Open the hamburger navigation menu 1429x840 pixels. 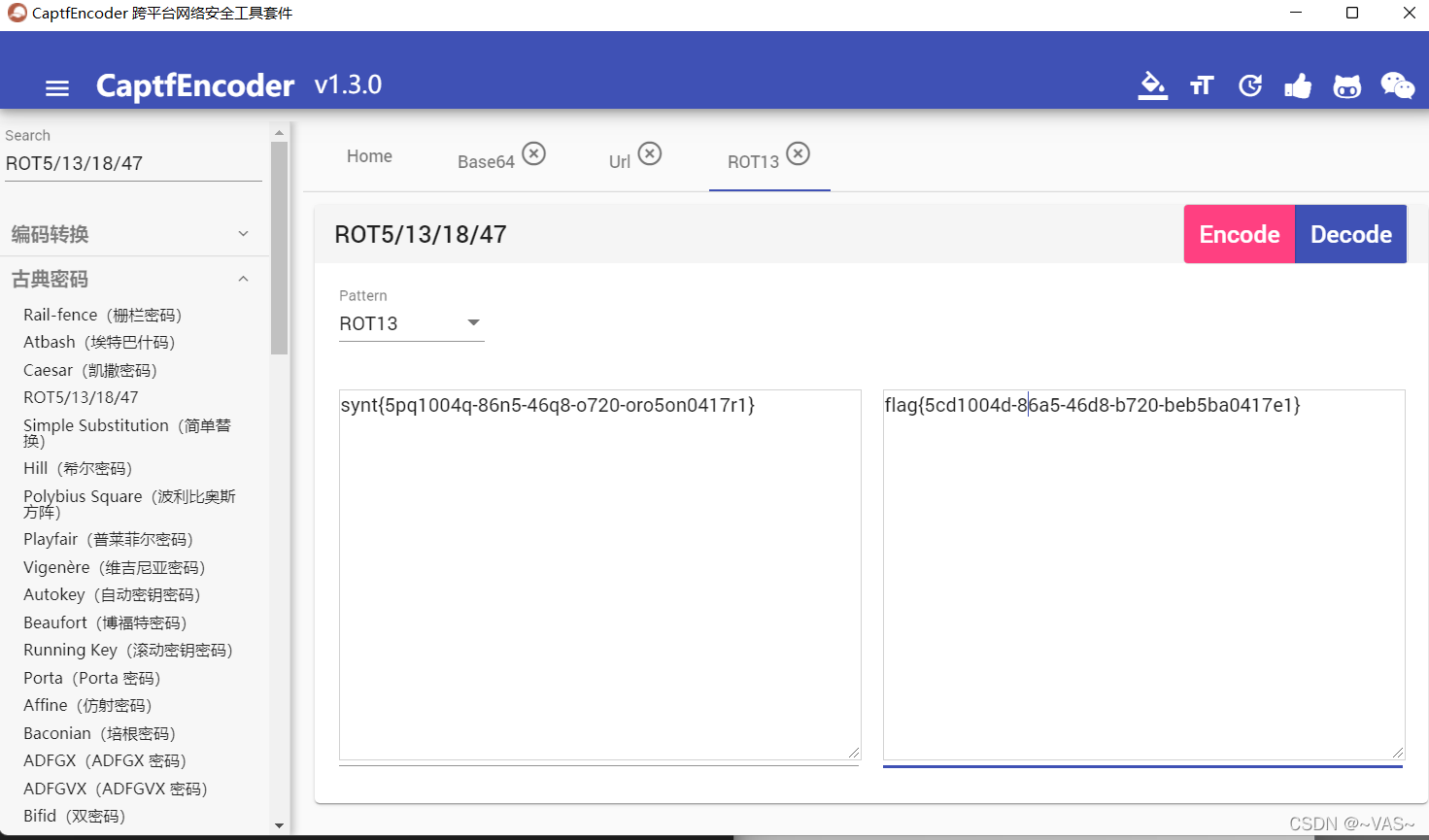57,88
